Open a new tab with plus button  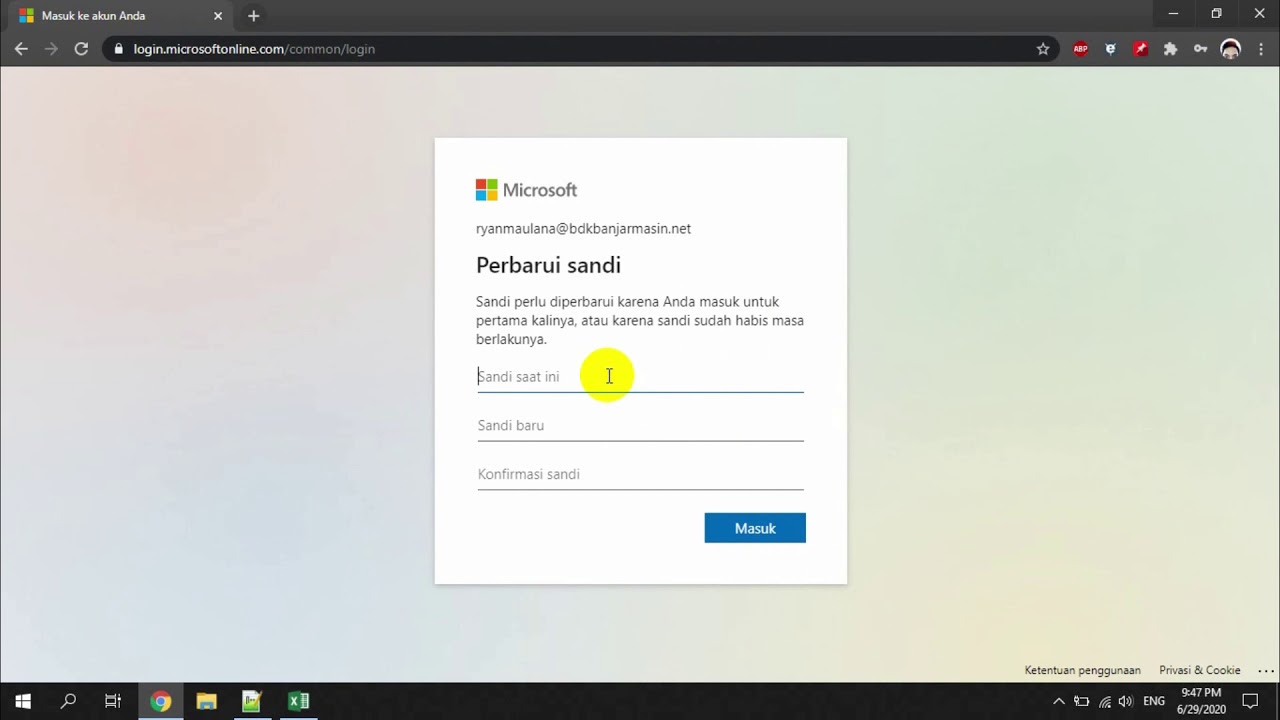253,16
